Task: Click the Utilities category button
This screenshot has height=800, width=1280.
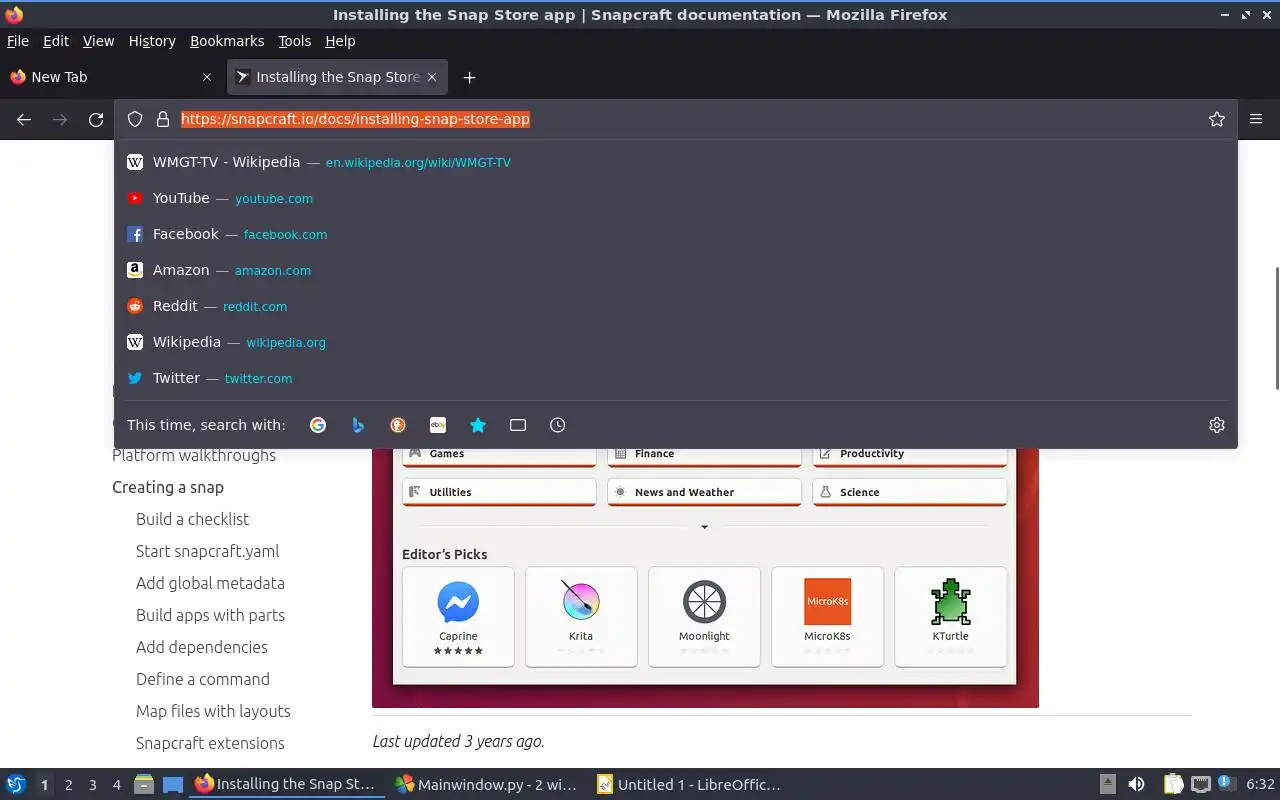Action: pyautogui.click(x=499, y=492)
